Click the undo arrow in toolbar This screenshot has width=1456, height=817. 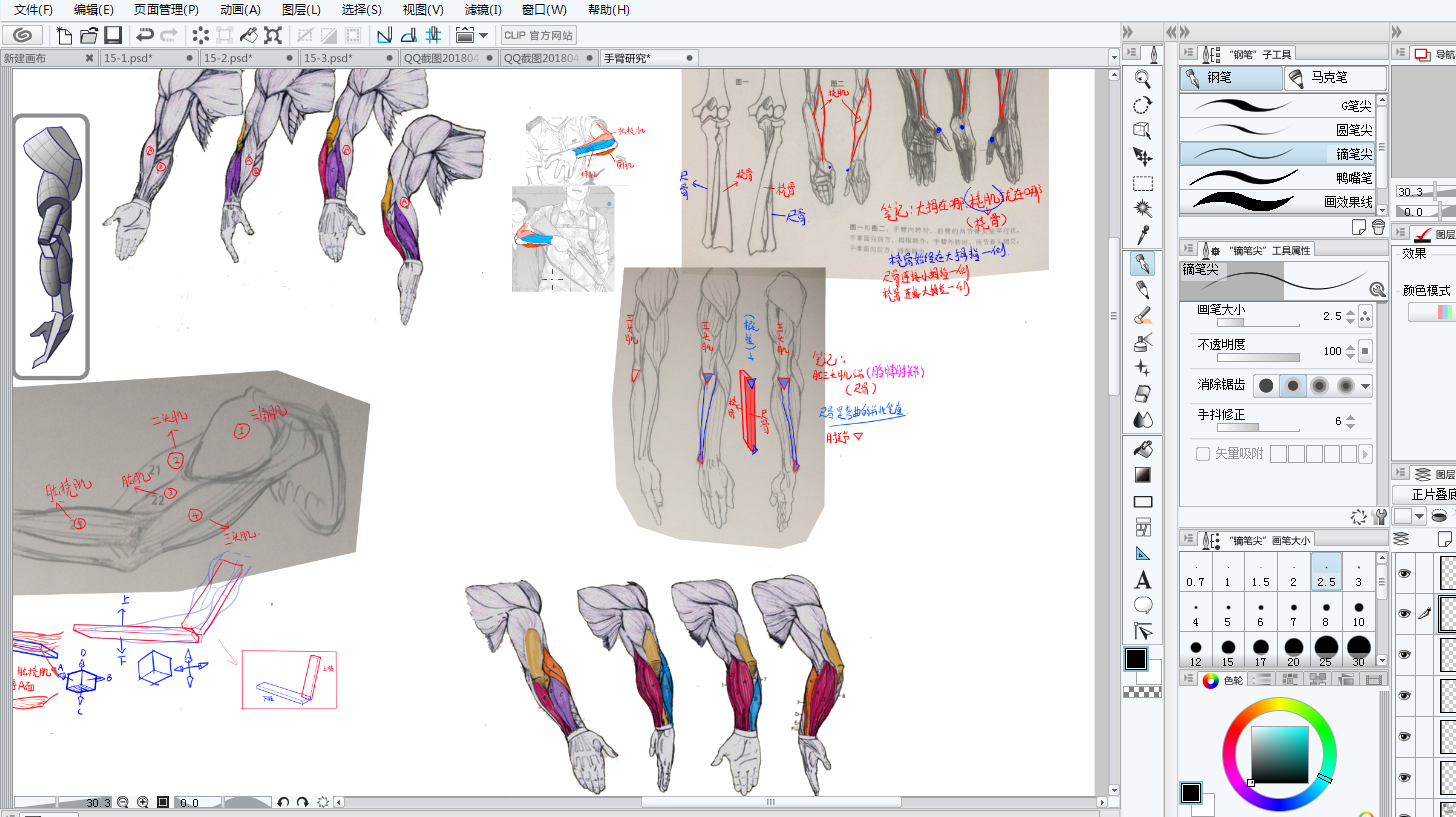145,35
